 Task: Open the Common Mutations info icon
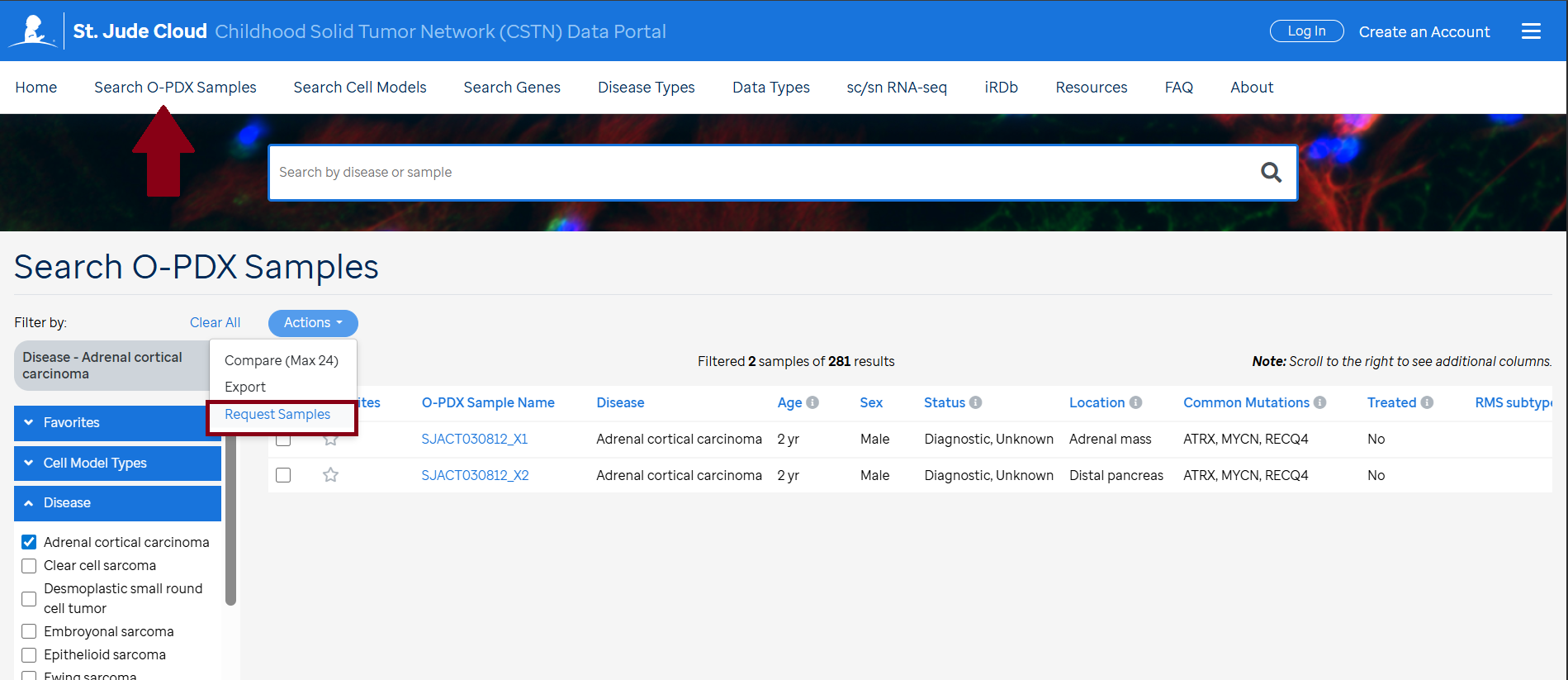pyautogui.click(x=1319, y=402)
